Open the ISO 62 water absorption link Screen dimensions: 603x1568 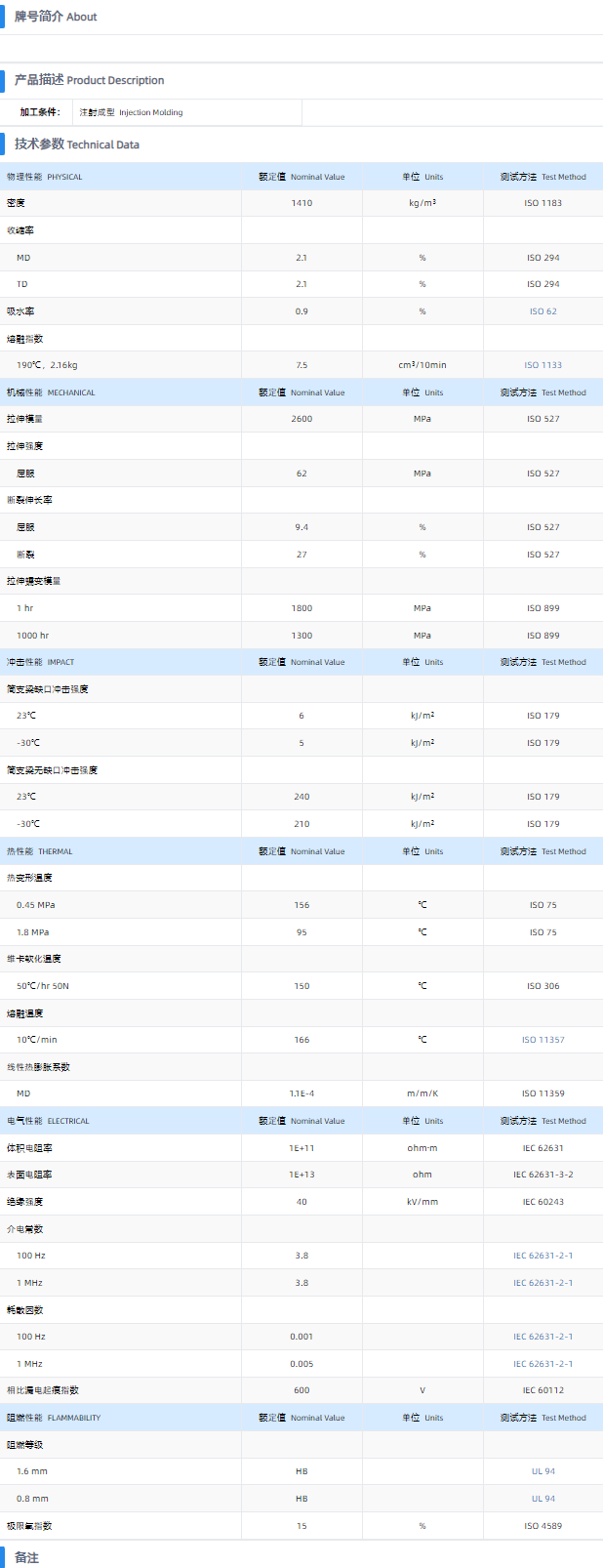(543, 311)
